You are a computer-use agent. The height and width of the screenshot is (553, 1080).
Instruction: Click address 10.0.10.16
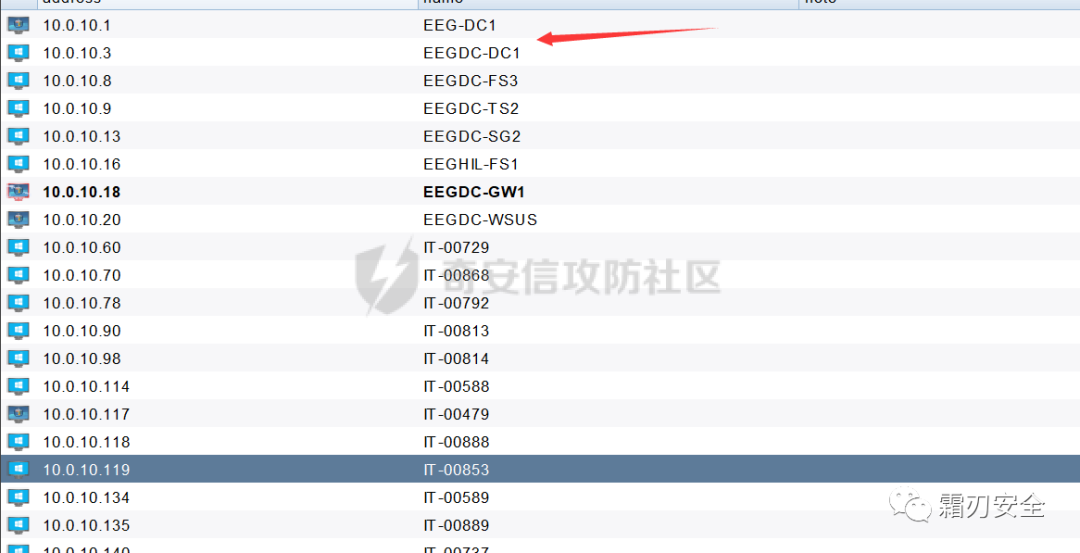click(x=81, y=164)
